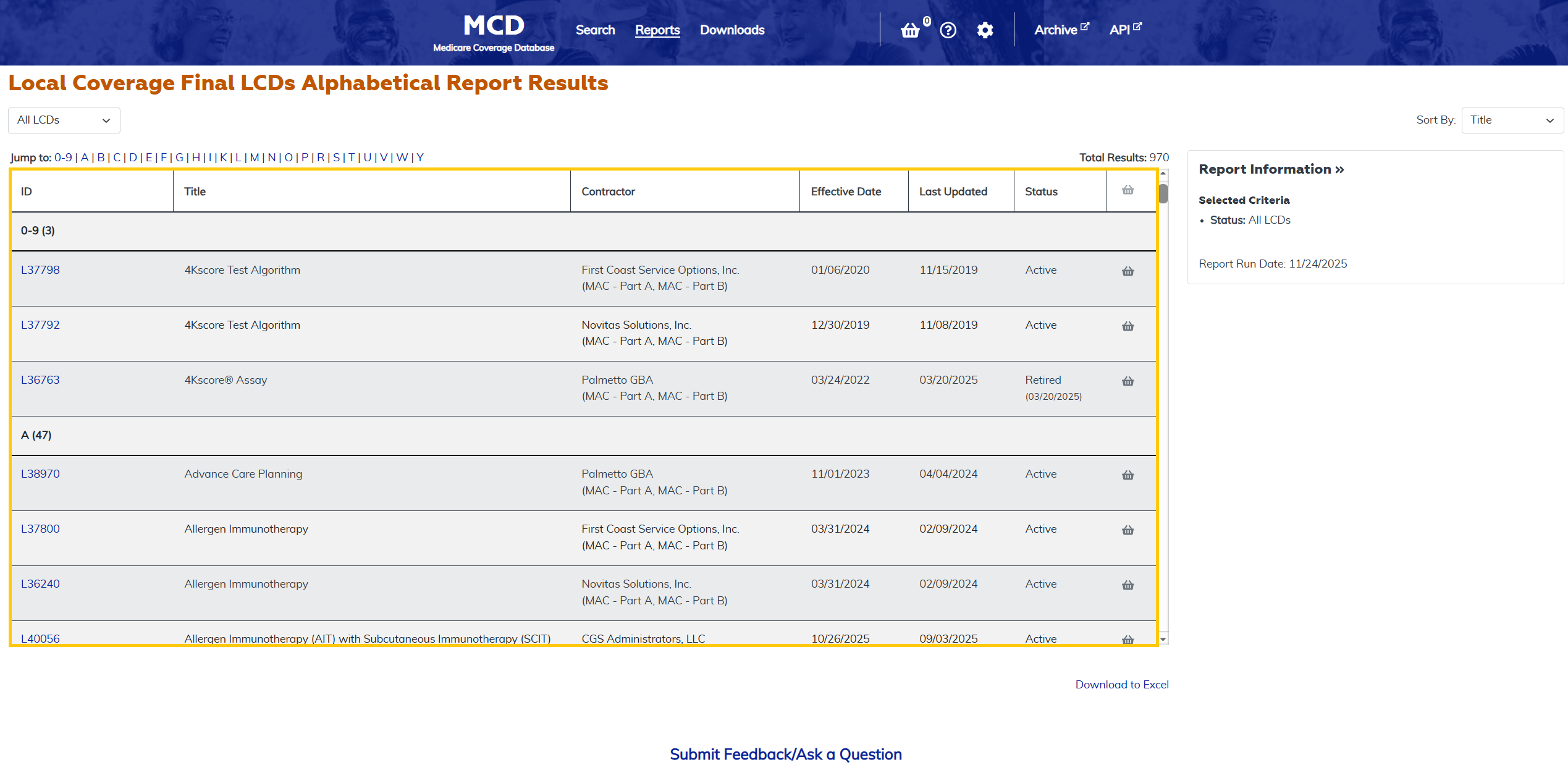The width and height of the screenshot is (1568, 778).
Task: Add L36763 4Kscore Assay to basket
Action: coord(1128,381)
